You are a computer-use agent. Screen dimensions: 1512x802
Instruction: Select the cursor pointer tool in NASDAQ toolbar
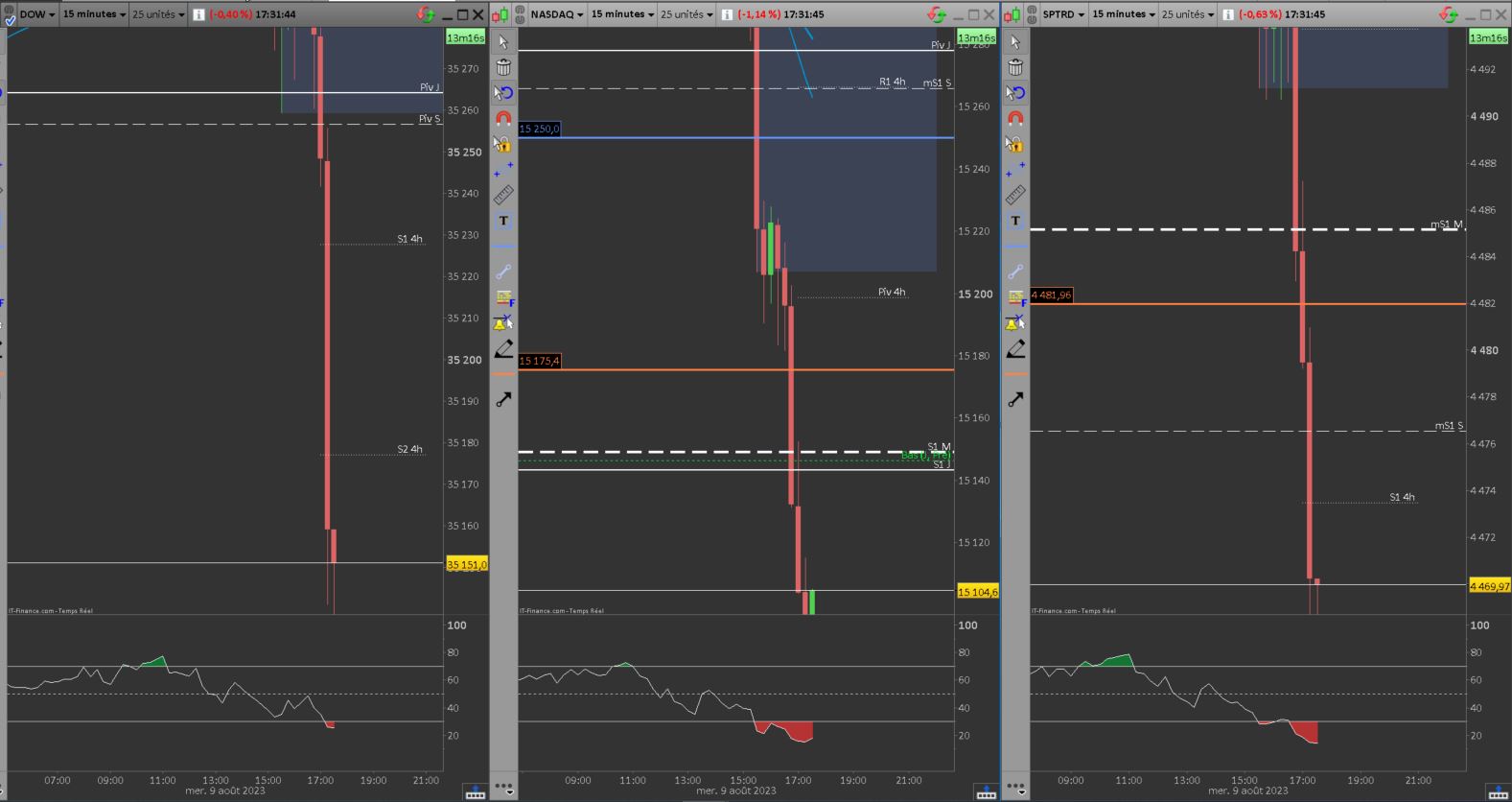[x=503, y=42]
